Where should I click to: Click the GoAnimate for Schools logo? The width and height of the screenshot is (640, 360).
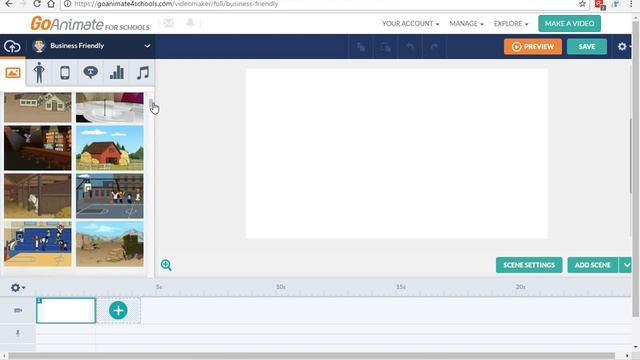pos(90,24)
